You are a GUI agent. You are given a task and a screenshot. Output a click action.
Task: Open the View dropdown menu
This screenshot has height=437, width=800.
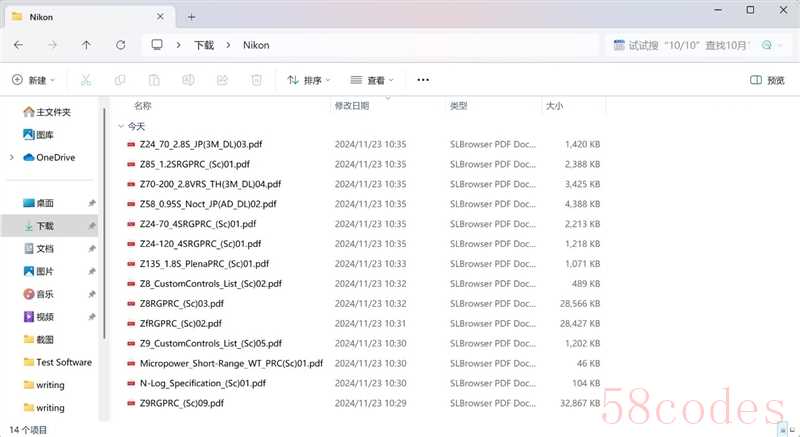point(372,80)
